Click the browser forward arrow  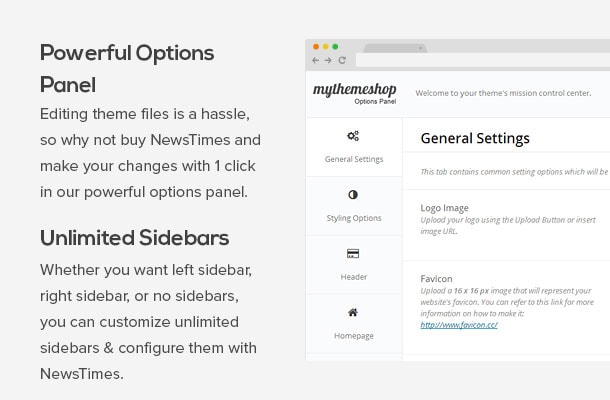pyautogui.click(x=328, y=60)
